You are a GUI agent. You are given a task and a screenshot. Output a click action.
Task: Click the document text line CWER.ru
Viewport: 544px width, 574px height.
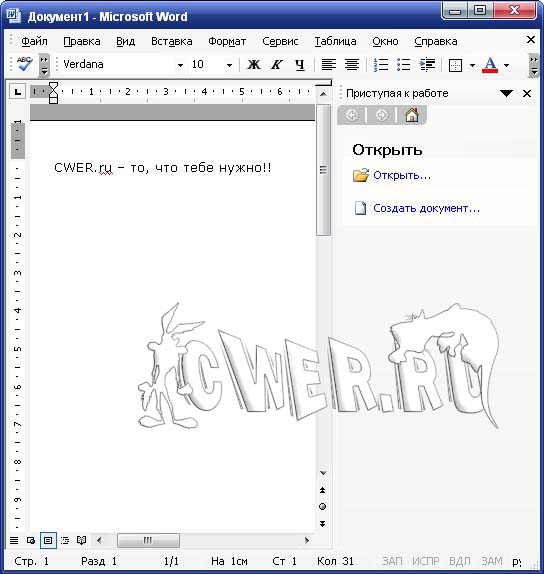pyautogui.click(x=163, y=168)
